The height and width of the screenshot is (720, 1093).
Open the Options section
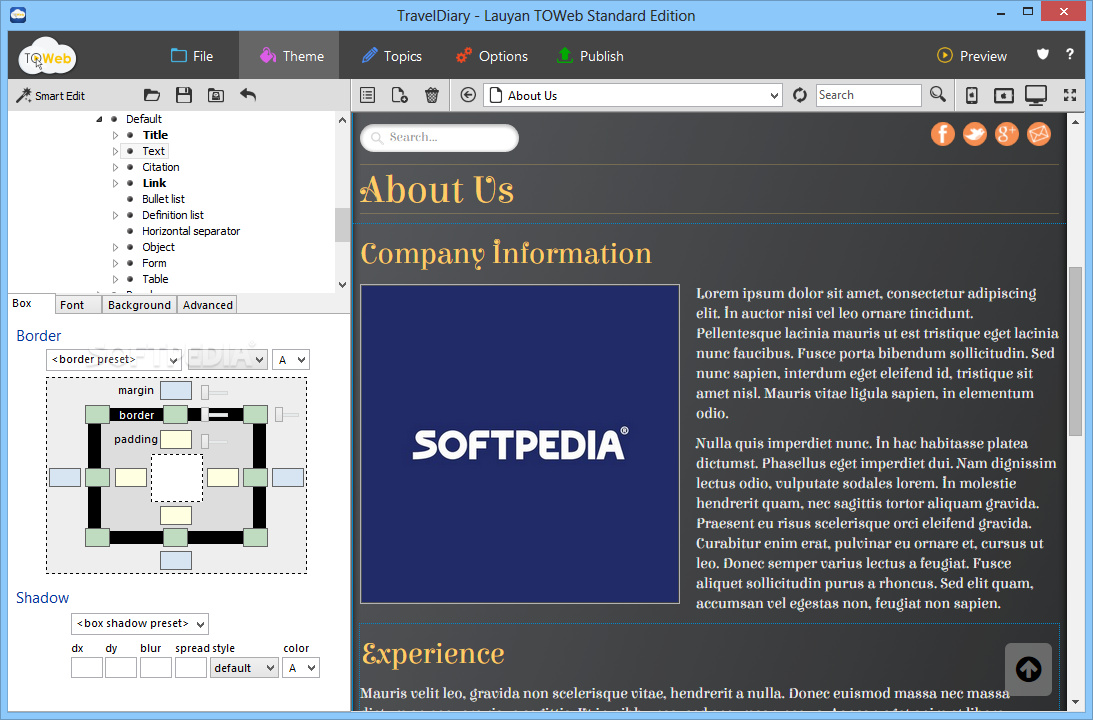(491, 56)
